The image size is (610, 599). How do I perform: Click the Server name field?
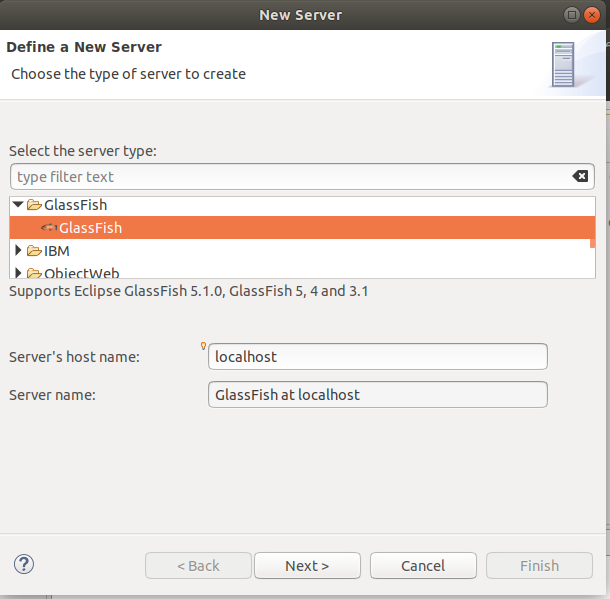[x=378, y=395]
